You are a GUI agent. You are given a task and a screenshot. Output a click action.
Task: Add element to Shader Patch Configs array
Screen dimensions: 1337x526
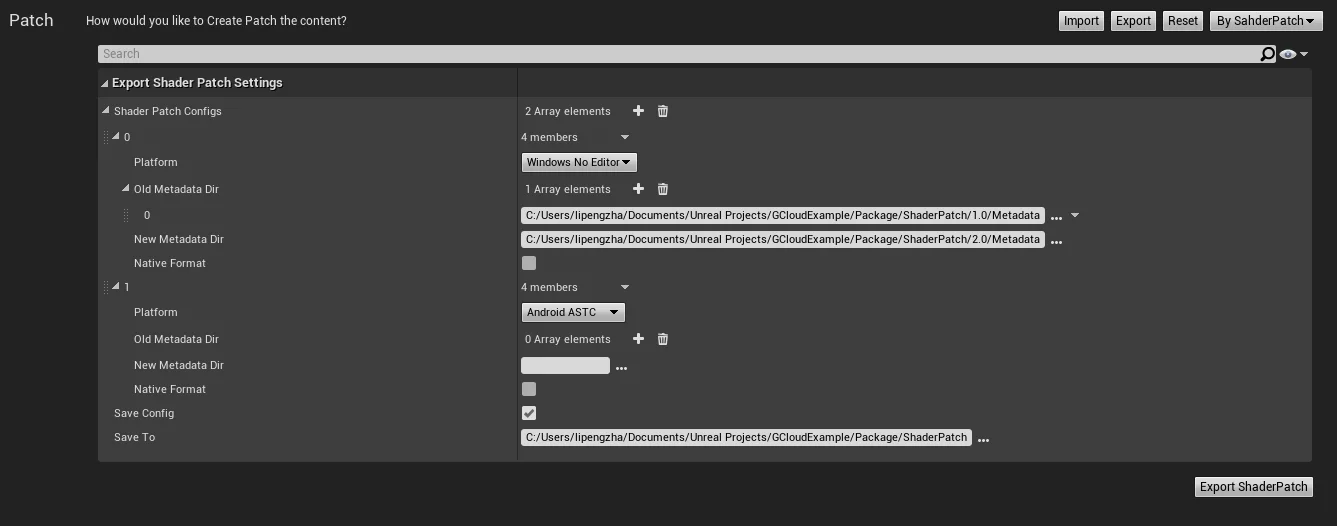tap(638, 111)
